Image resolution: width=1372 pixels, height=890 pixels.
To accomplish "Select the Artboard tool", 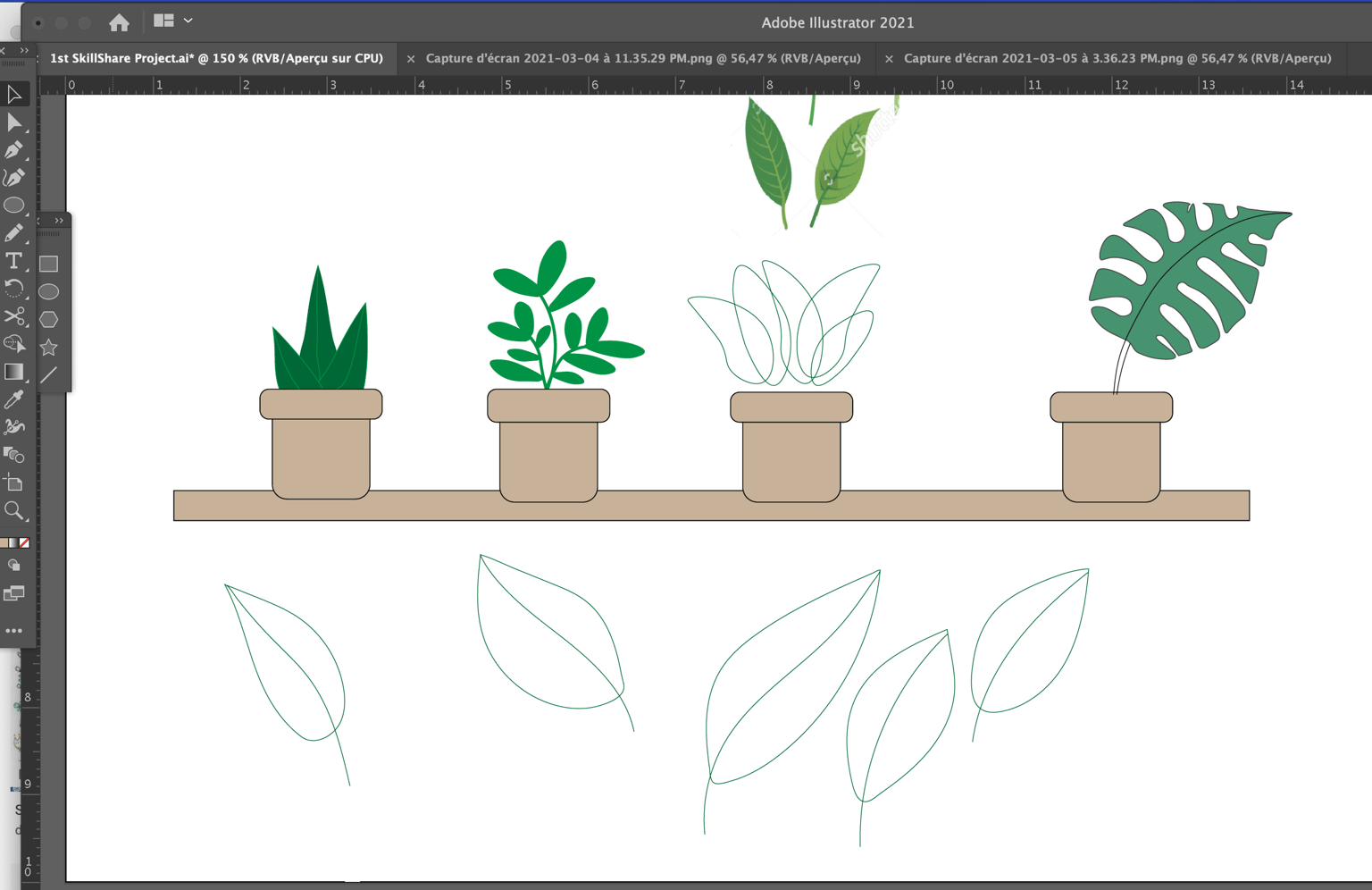I will tap(14, 483).
